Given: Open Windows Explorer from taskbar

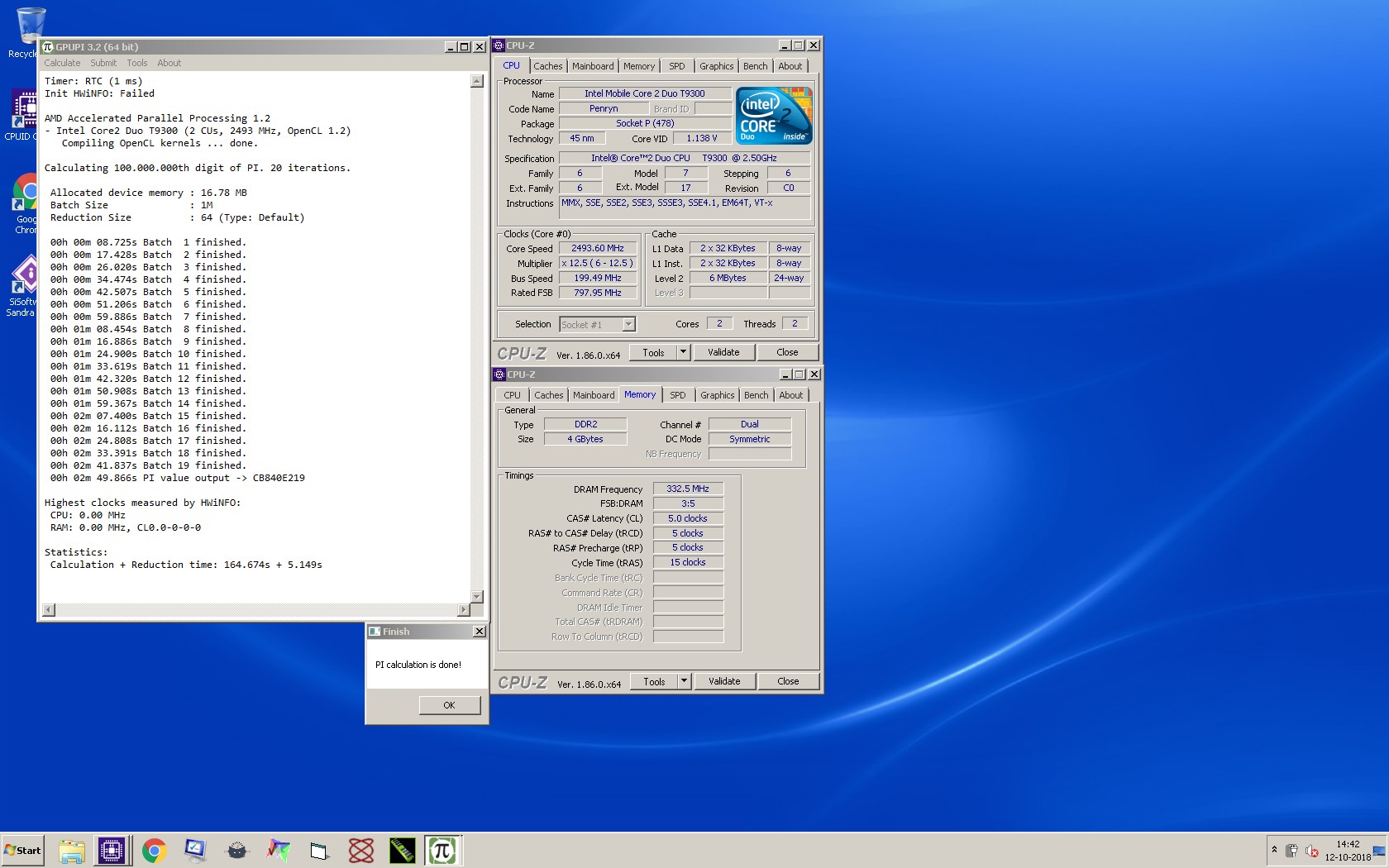Looking at the screenshot, I should 71,851.
